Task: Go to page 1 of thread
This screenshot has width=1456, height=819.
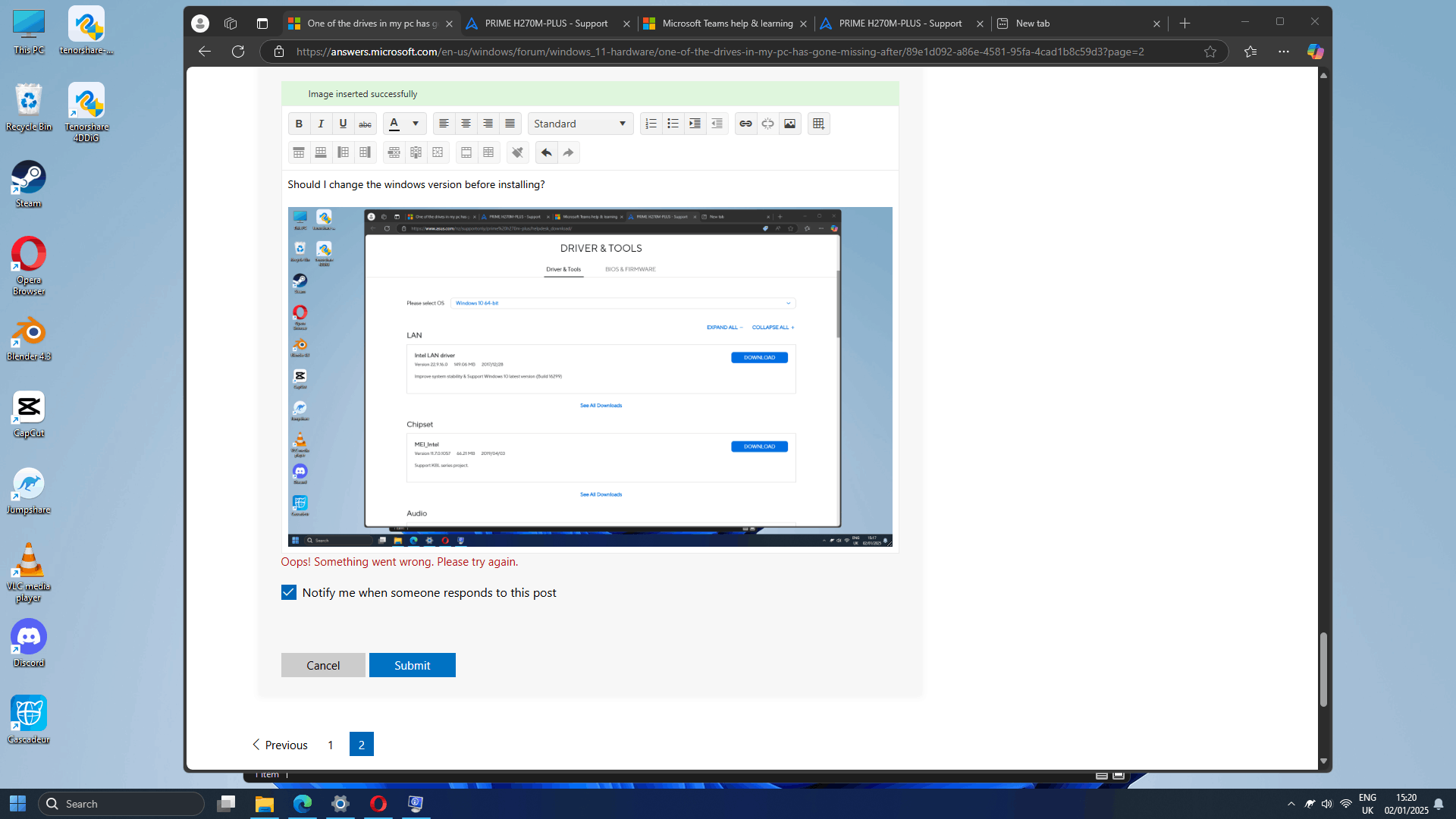Action: pyautogui.click(x=331, y=745)
